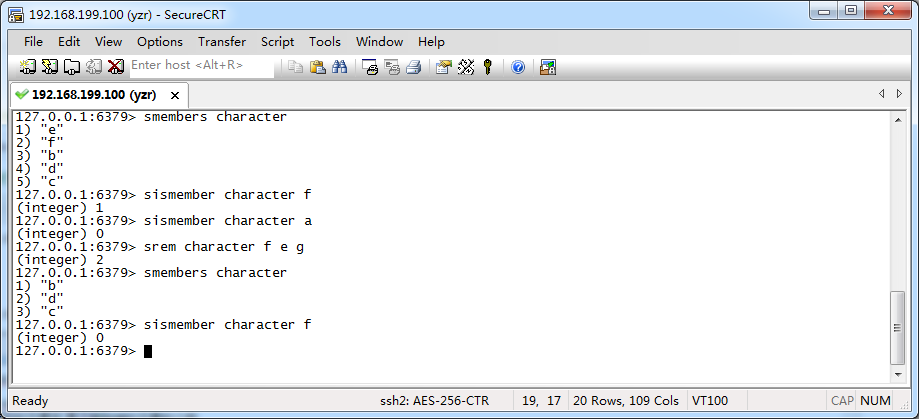Open the Help menu
The height and width of the screenshot is (419, 919).
431,42
